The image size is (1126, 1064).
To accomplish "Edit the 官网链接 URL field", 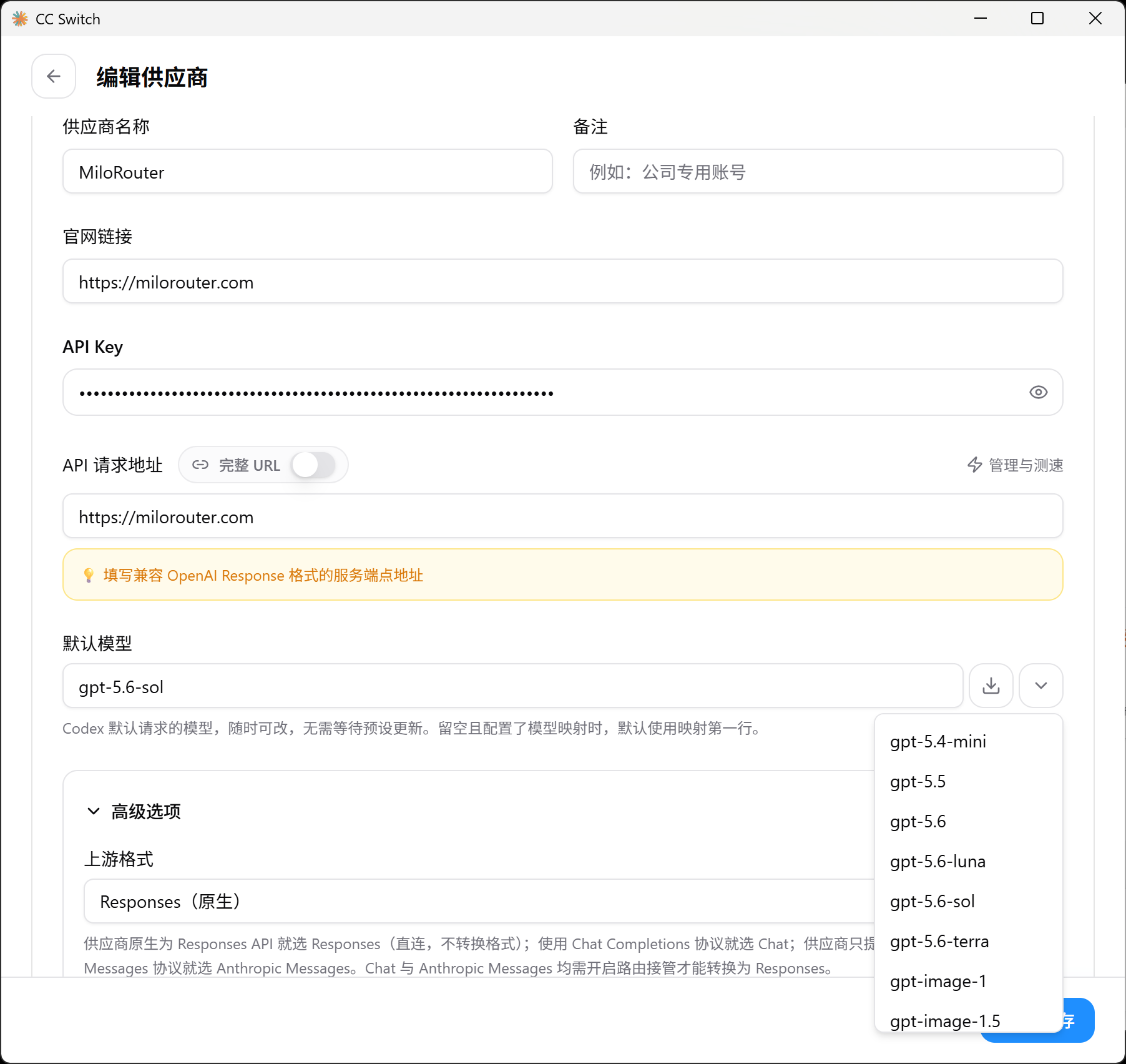I will 562,282.
